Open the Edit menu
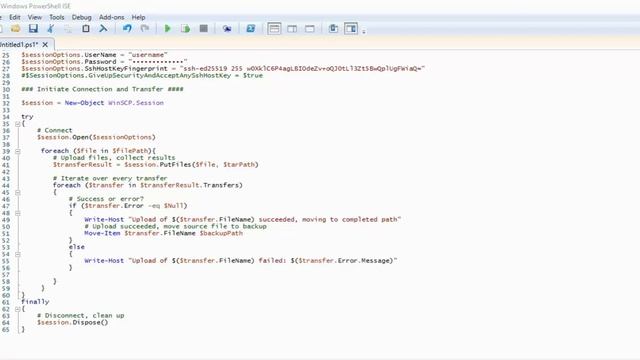 pyautogui.click(x=15, y=17)
